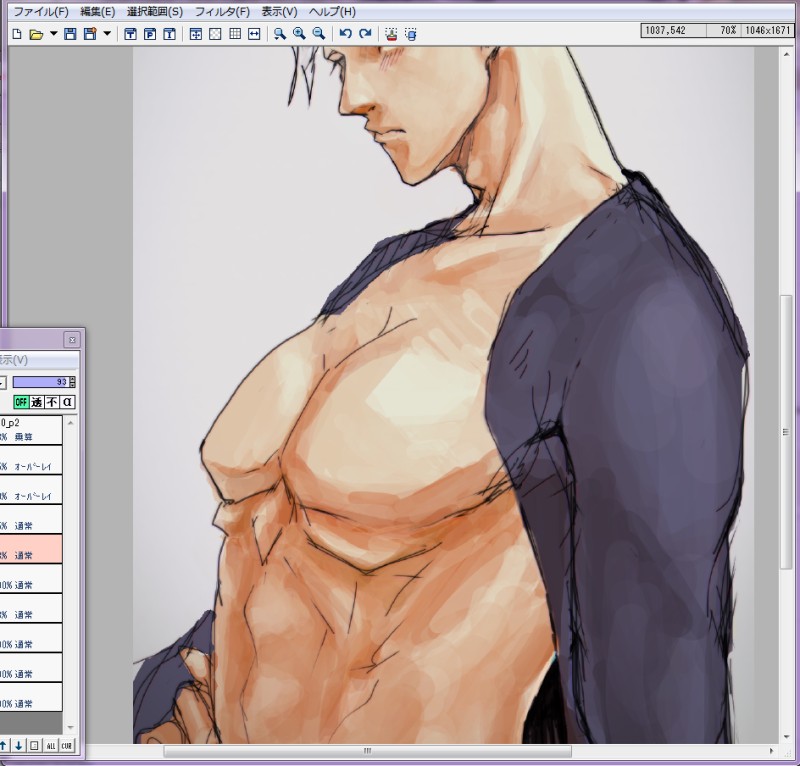Zoom in with the plus magnifier icon
This screenshot has height=766, width=800.
point(299,34)
